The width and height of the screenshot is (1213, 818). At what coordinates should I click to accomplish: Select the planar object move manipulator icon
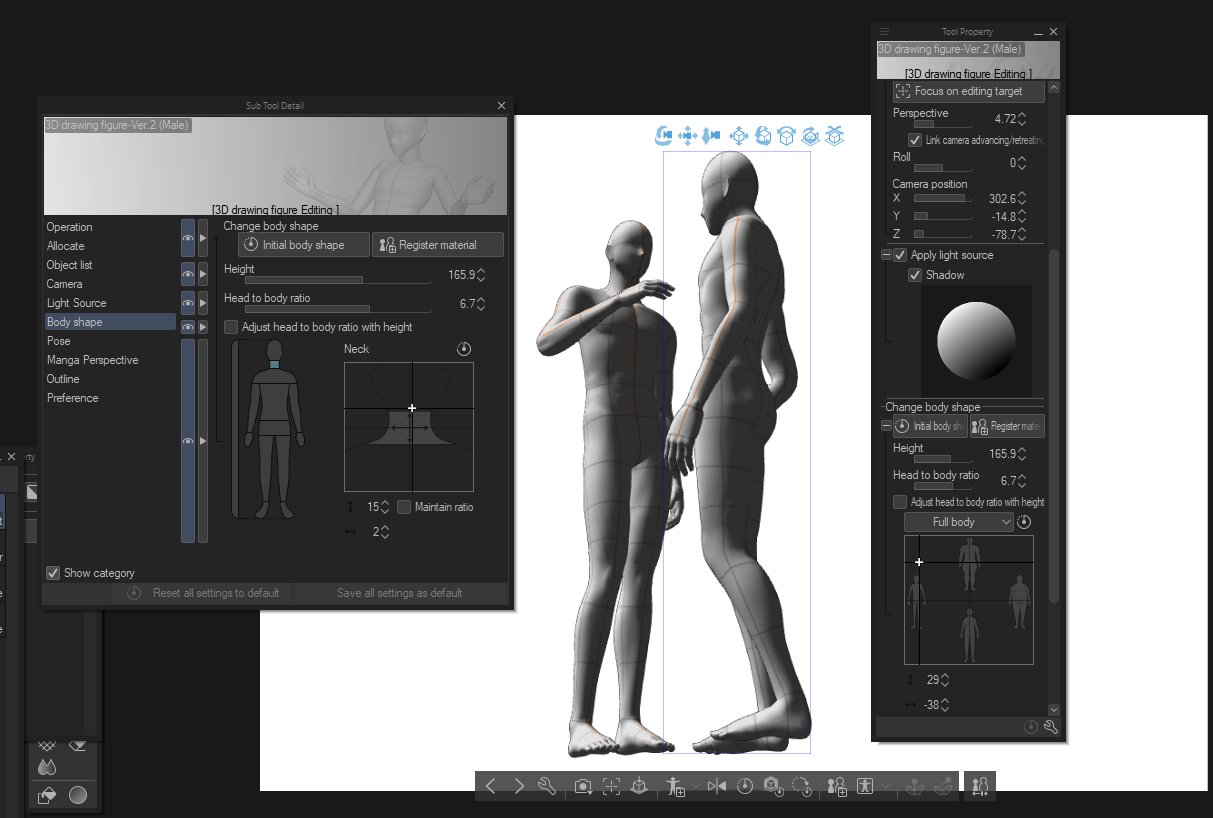tap(739, 135)
